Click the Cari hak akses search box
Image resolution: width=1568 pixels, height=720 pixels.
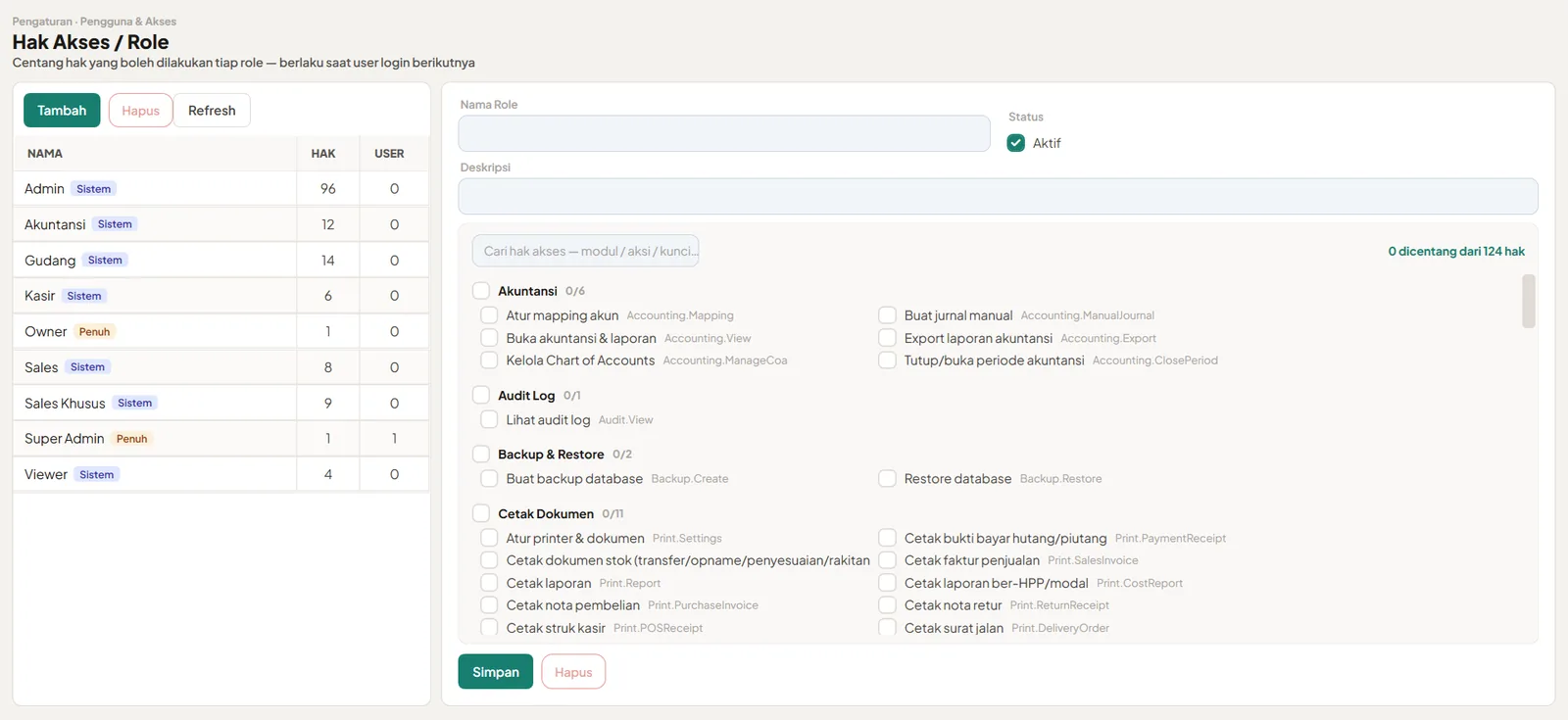pyautogui.click(x=585, y=251)
